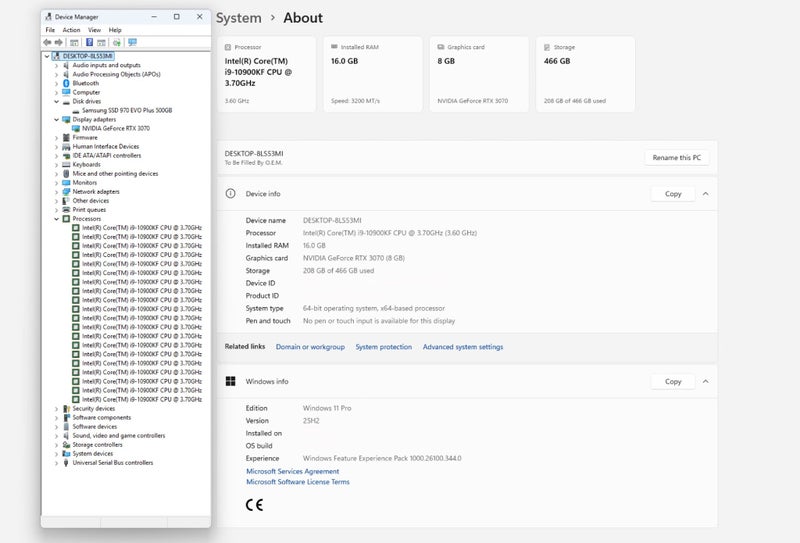Select the Software components row
The width and height of the screenshot is (800, 543).
point(102,418)
